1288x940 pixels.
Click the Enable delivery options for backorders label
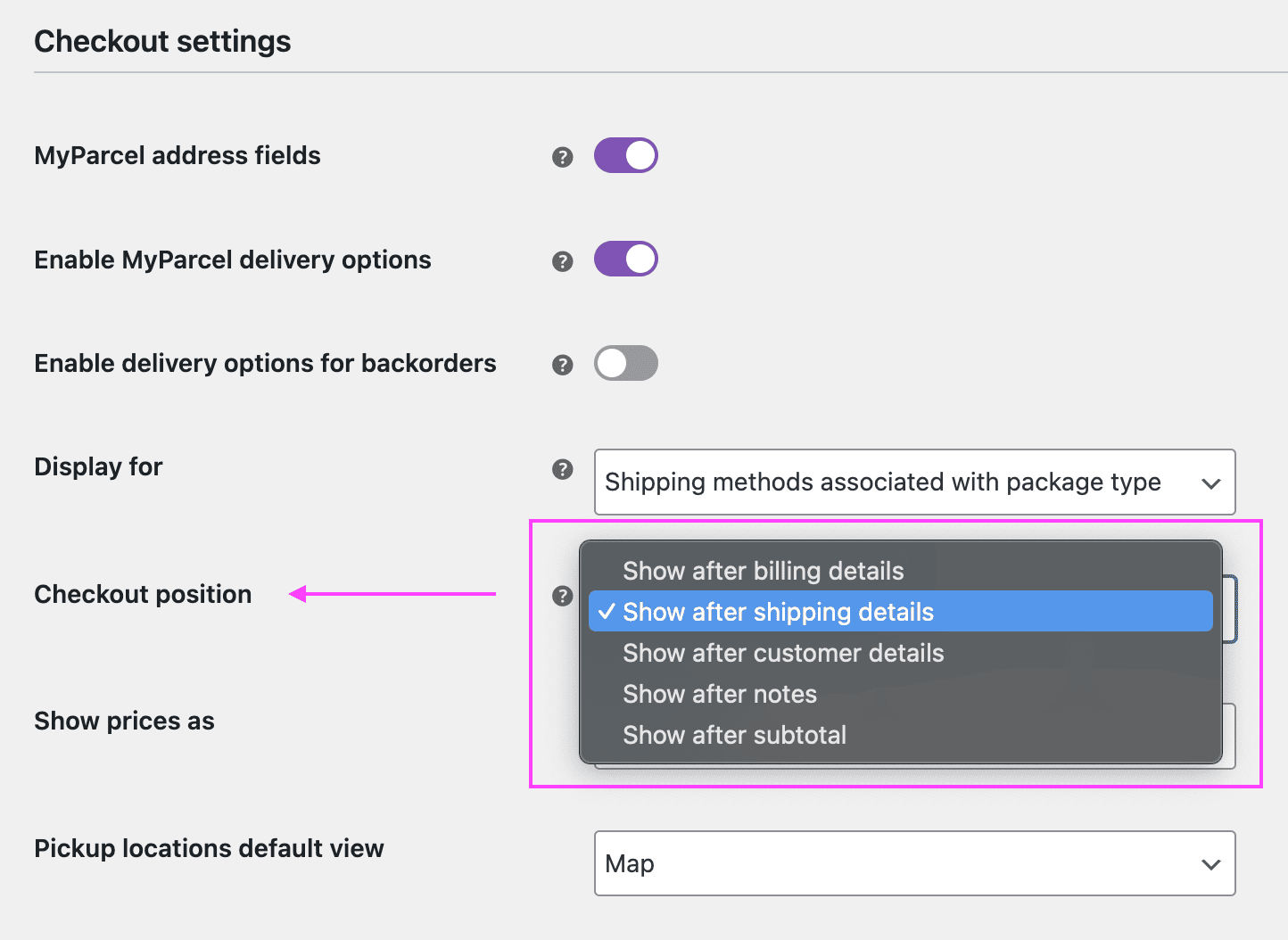point(265,363)
